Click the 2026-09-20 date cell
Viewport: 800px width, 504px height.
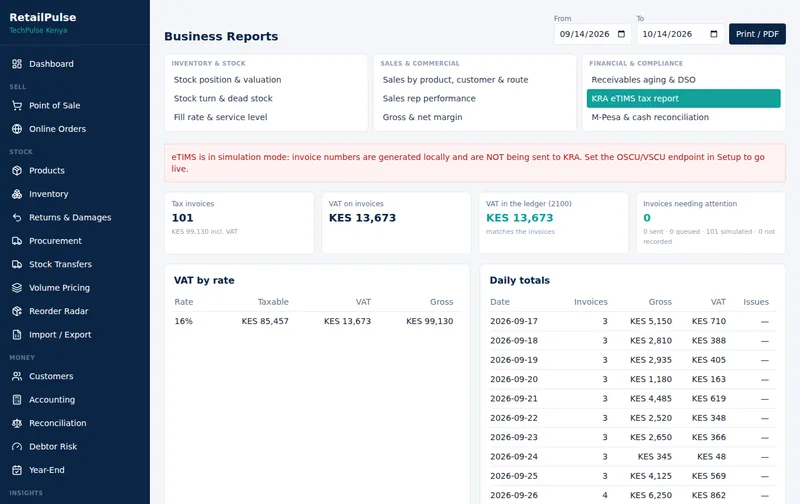coord(514,380)
